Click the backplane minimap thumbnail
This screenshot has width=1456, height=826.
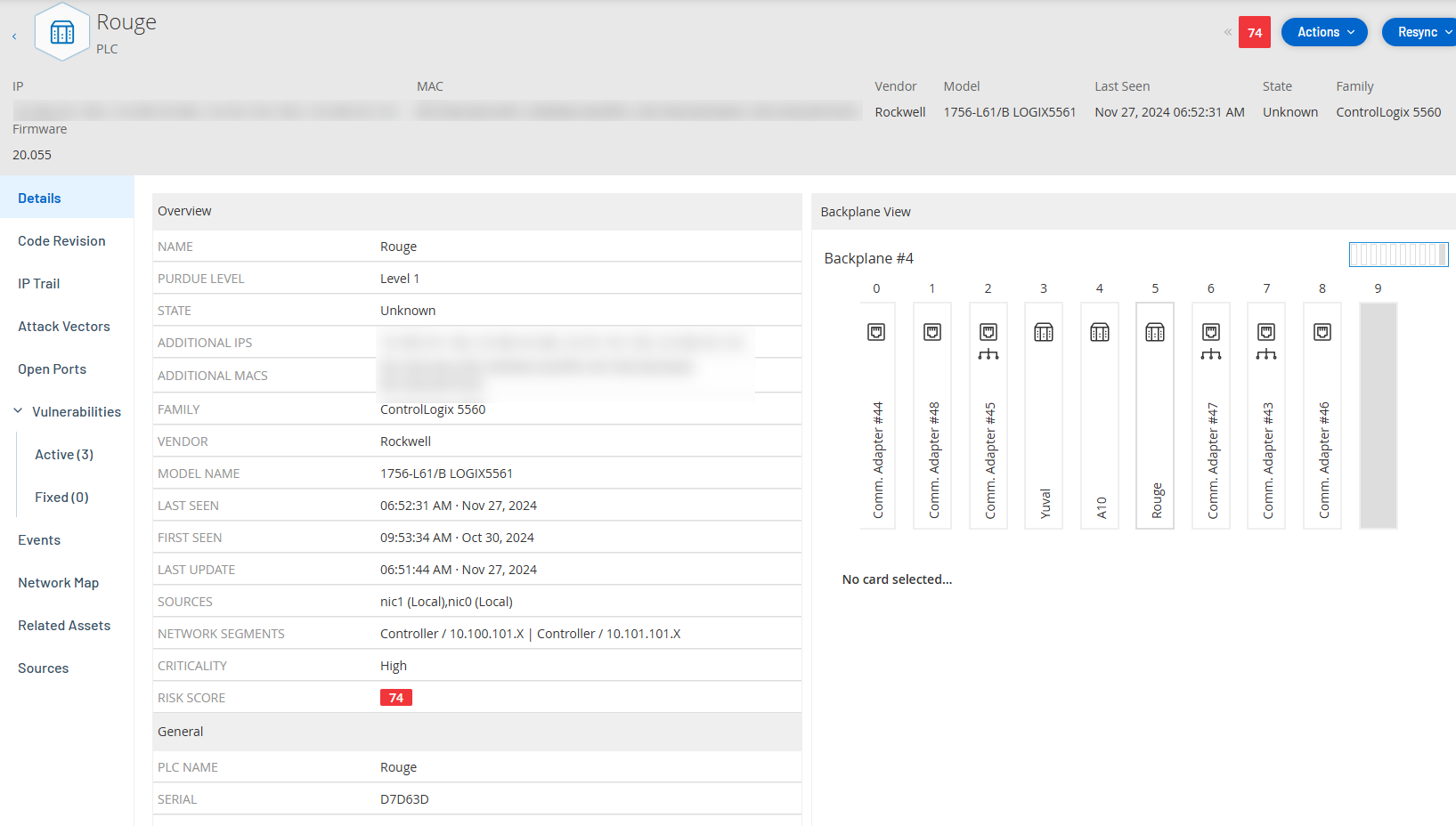coord(1398,255)
